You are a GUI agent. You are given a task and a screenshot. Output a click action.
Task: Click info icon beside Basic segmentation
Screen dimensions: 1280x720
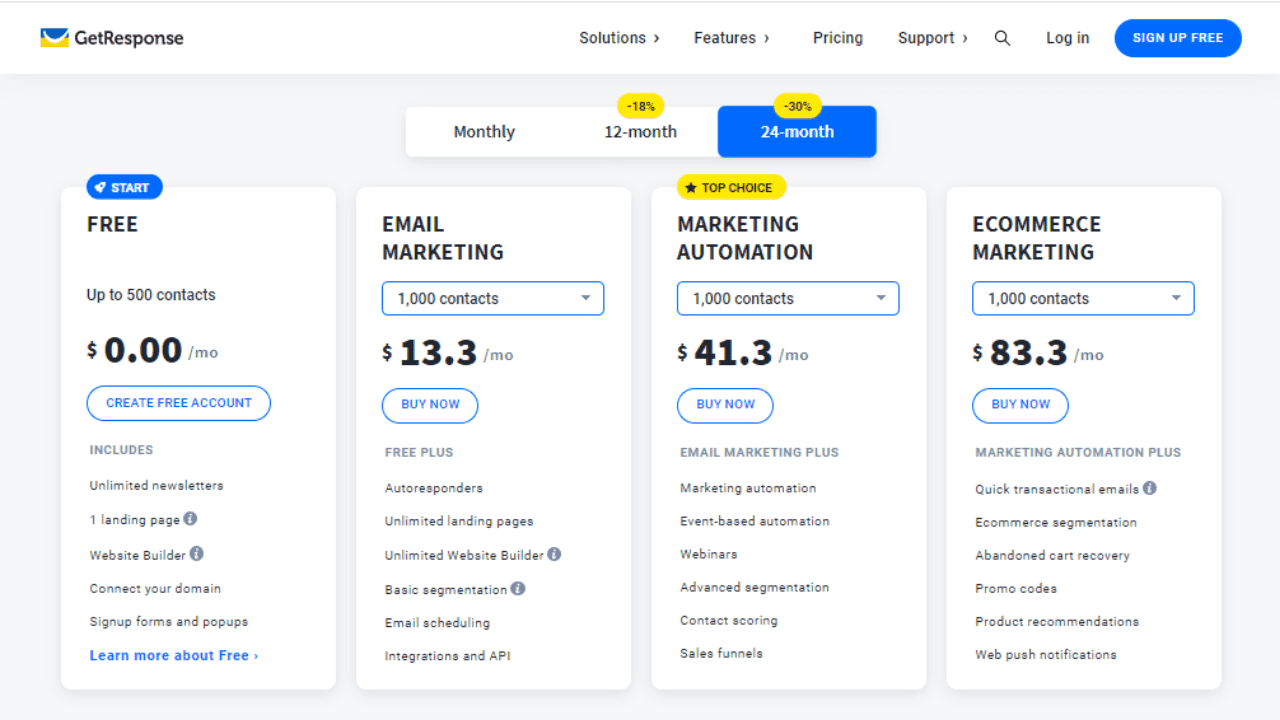[518, 588]
